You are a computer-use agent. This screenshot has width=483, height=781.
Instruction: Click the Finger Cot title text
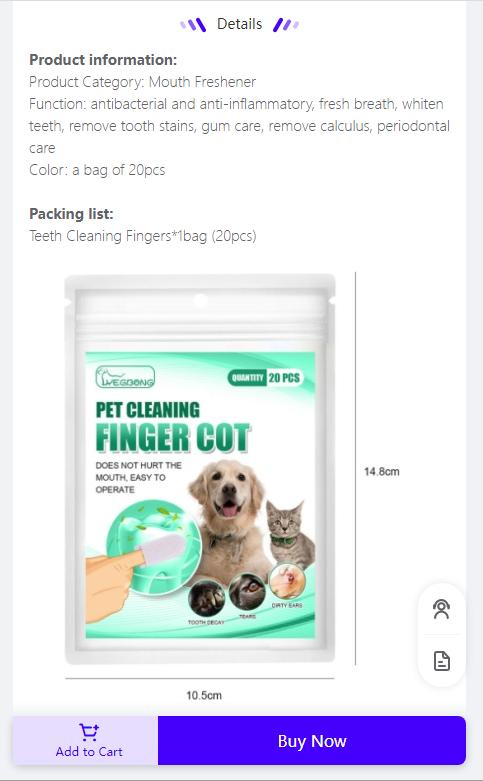[173, 438]
